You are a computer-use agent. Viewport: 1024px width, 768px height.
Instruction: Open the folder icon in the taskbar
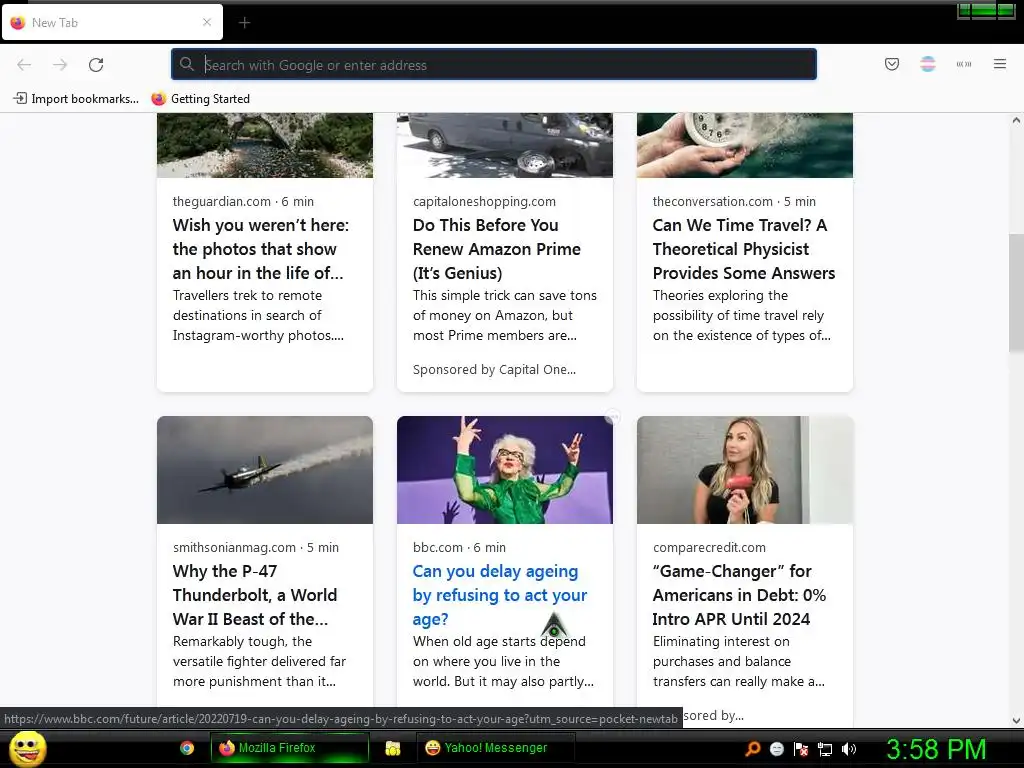click(392, 748)
